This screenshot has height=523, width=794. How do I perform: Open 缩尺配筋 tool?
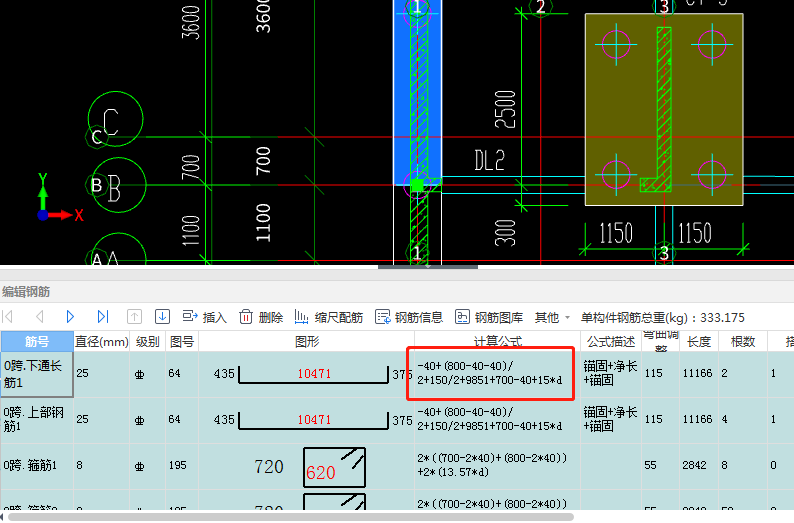329,317
